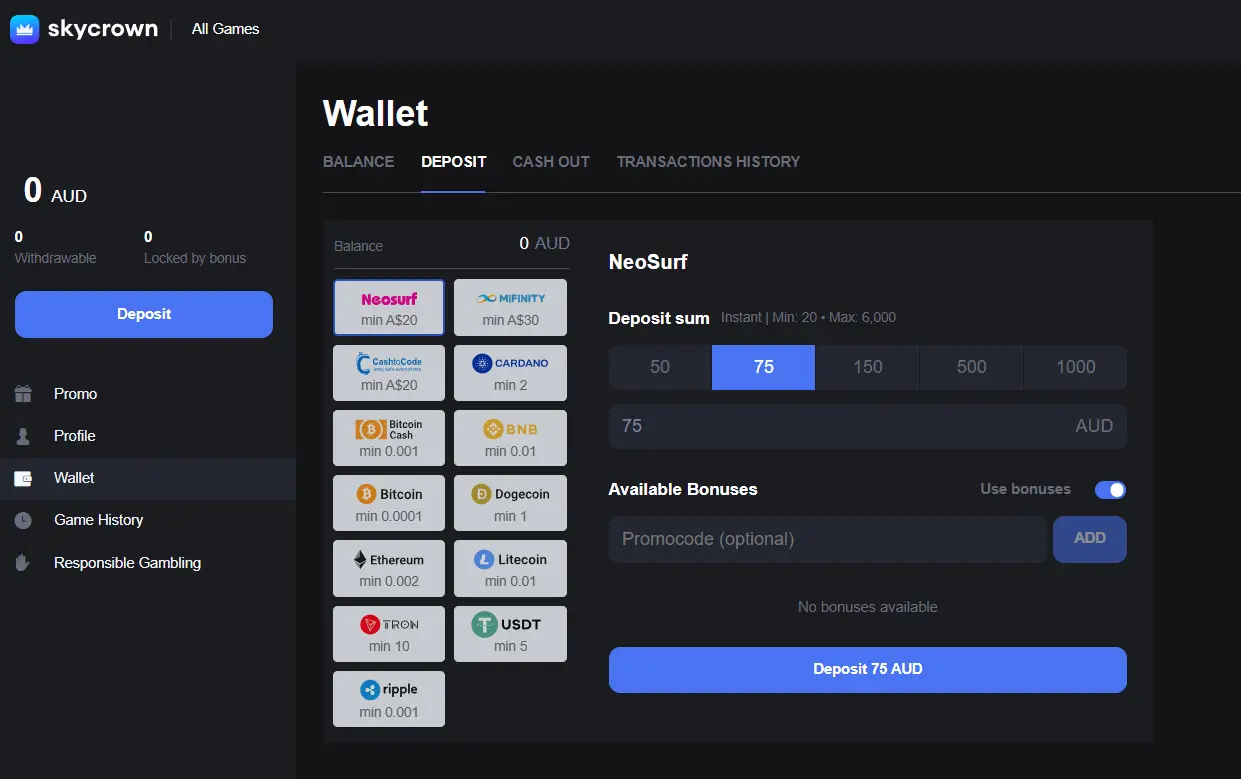Click the Promocode optional input field

827,540
